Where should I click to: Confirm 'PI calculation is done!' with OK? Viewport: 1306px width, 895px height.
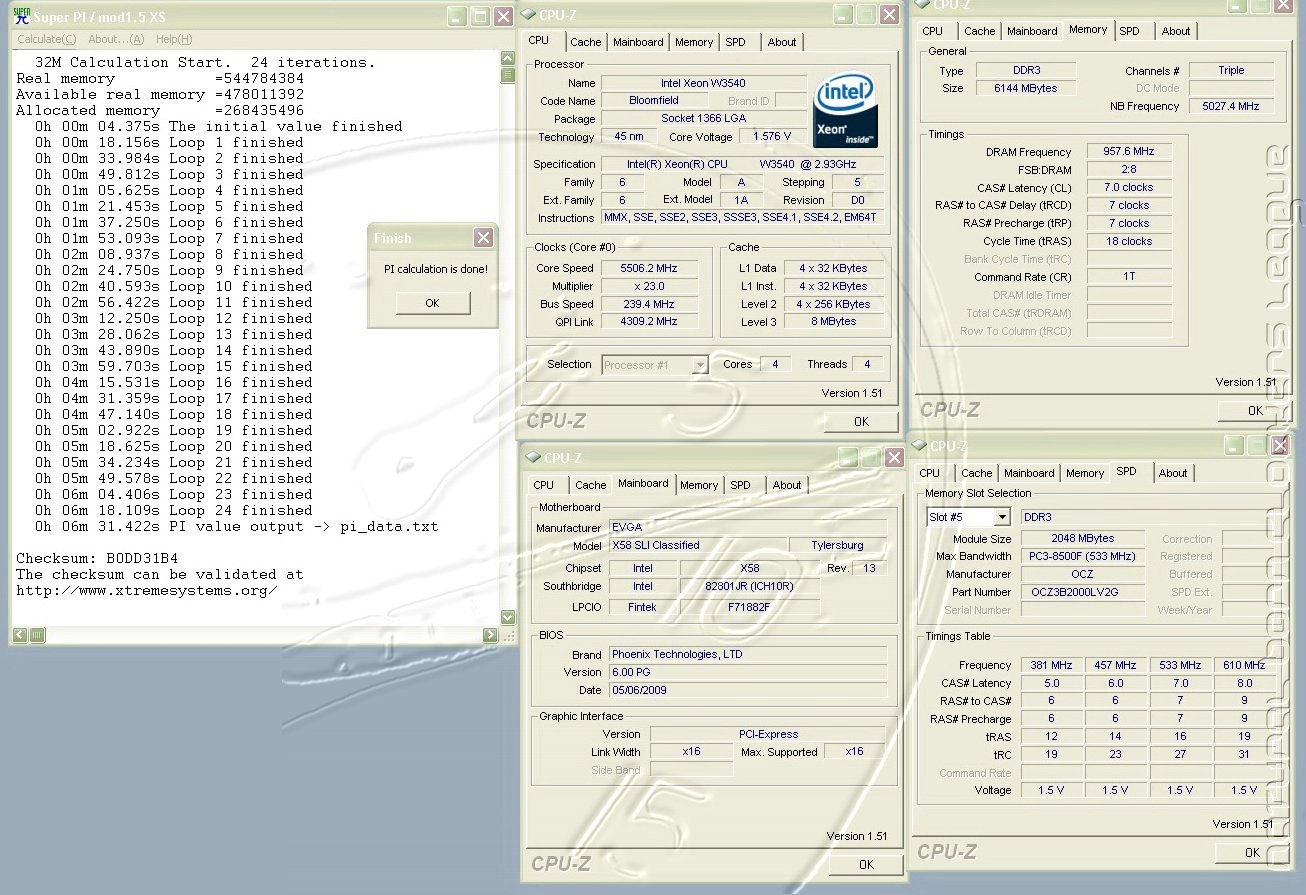tap(432, 303)
